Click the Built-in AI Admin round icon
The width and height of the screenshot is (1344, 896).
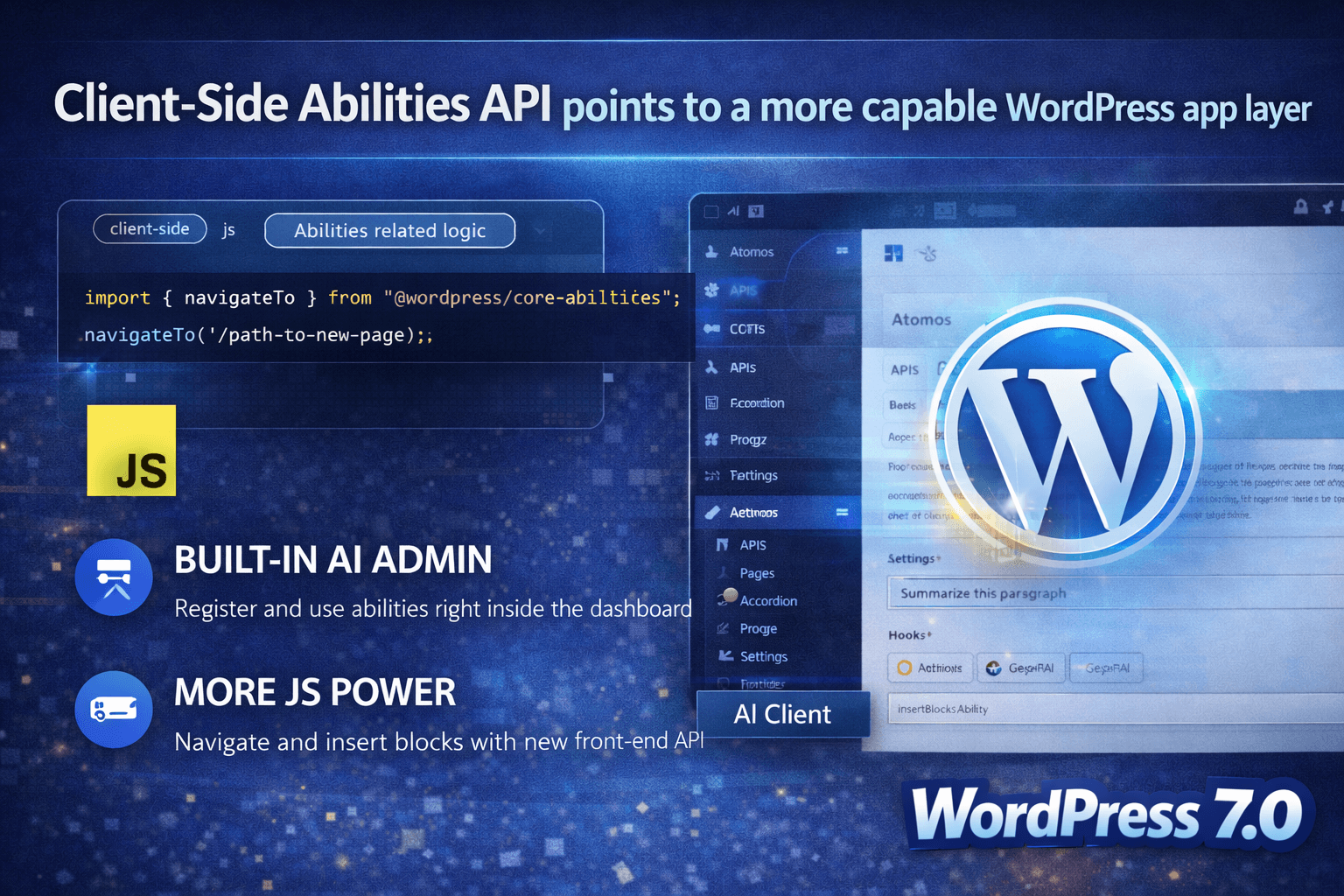114,577
